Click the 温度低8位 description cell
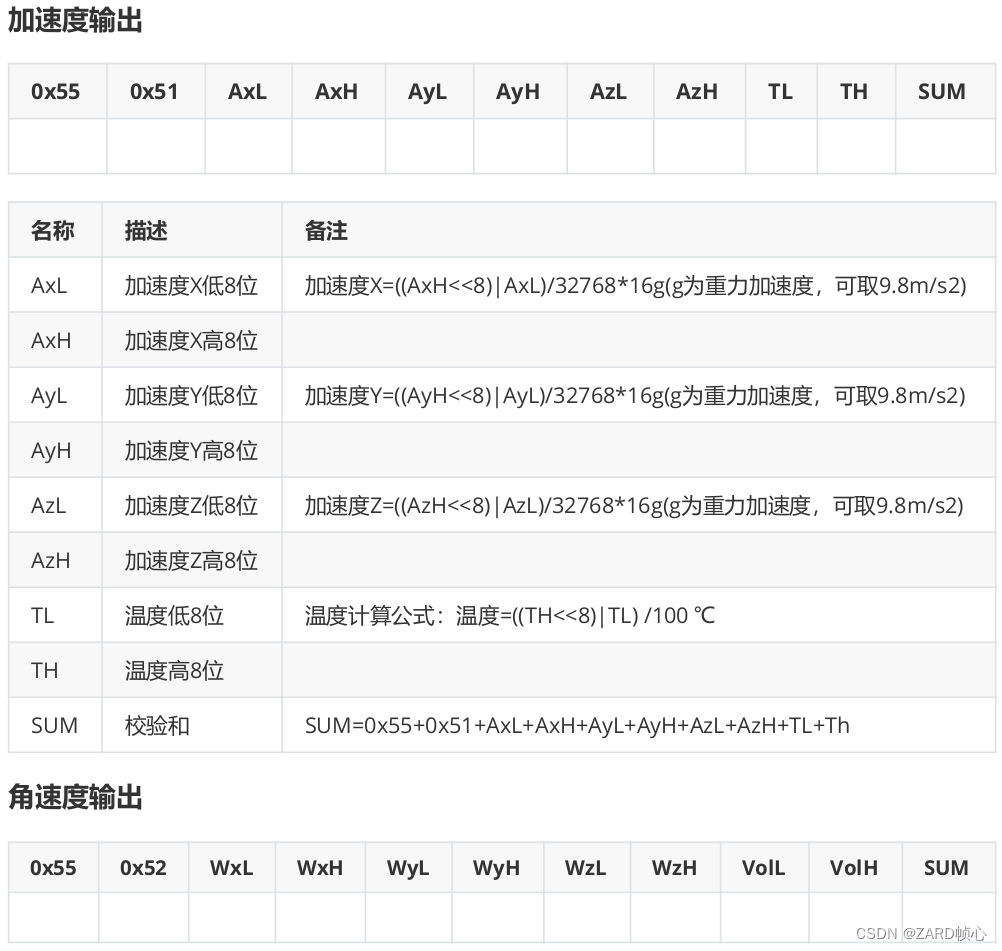Viewport: 1002px width, 951px height. tap(192, 615)
